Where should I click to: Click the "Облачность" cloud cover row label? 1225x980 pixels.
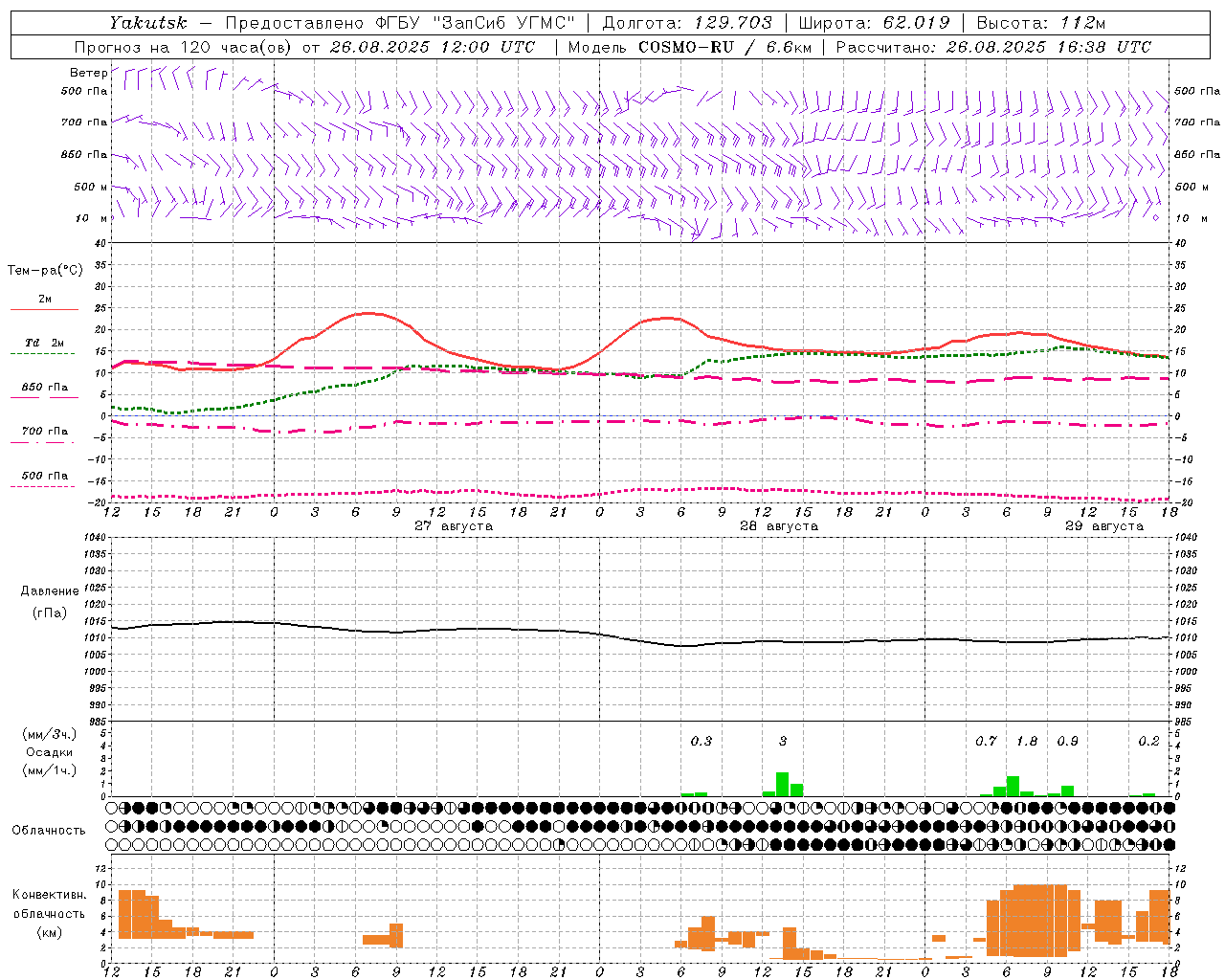point(49,831)
